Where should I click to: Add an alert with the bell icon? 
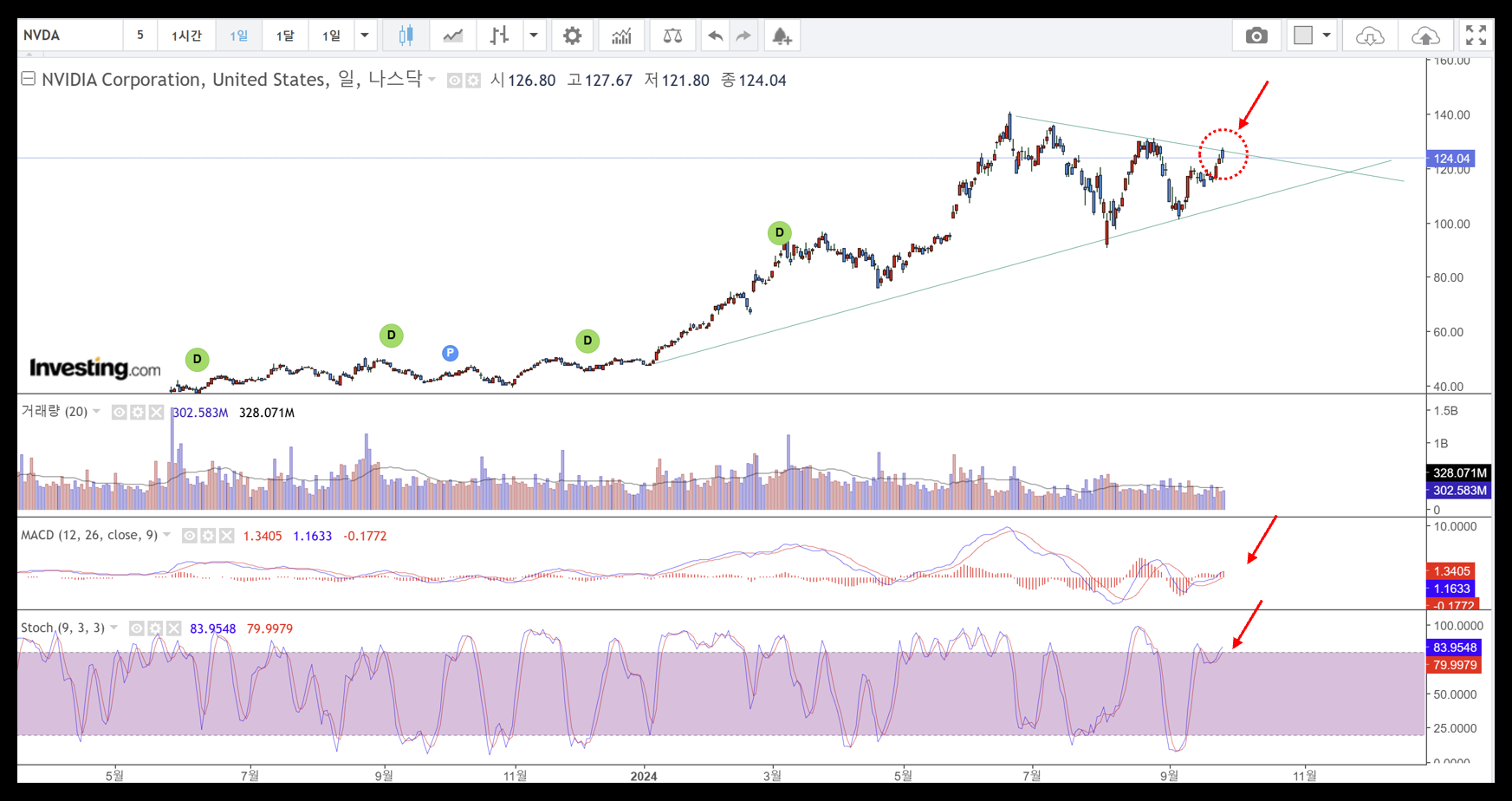pyautogui.click(x=782, y=36)
